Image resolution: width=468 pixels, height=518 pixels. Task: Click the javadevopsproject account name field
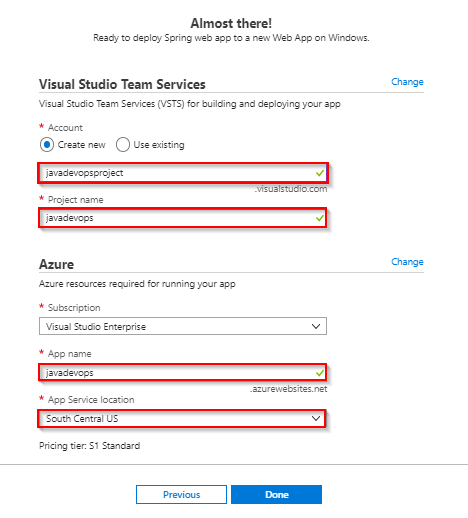tap(183, 173)
